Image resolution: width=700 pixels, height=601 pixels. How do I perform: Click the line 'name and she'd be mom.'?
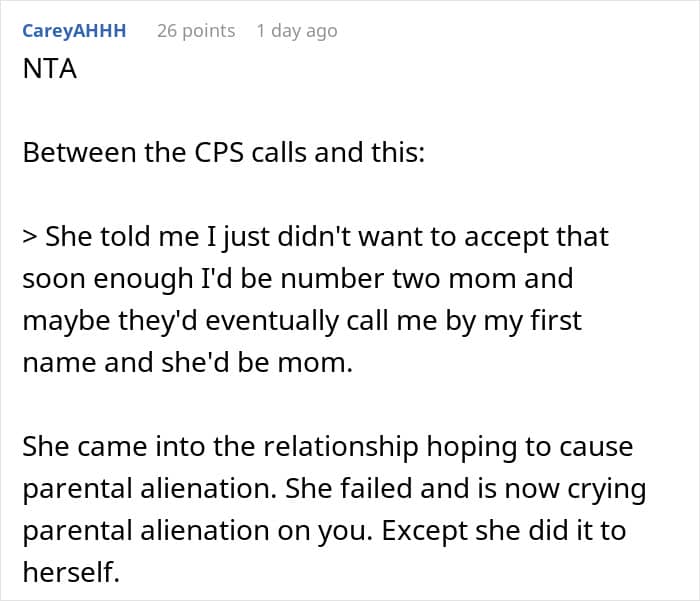[x=188, y=363]
